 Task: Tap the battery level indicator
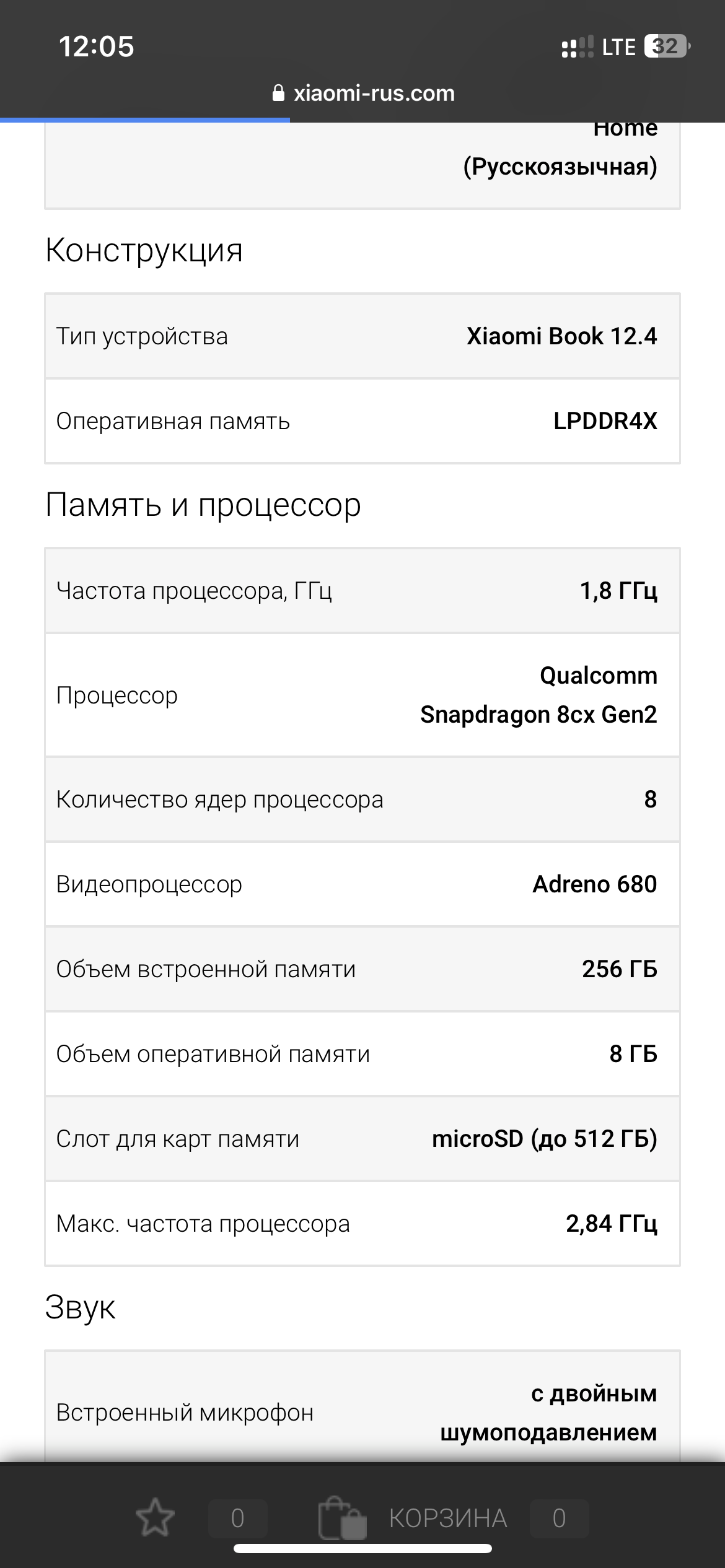[x=667, y=46]
